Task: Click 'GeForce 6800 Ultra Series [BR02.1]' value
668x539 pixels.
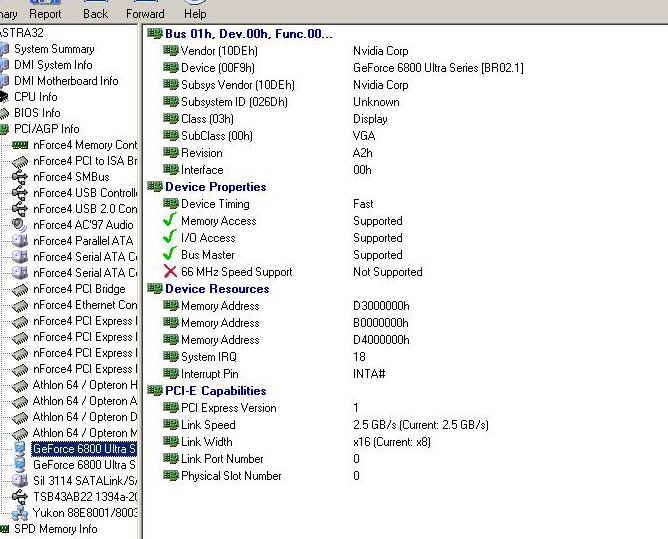Action: click(438, 68)
